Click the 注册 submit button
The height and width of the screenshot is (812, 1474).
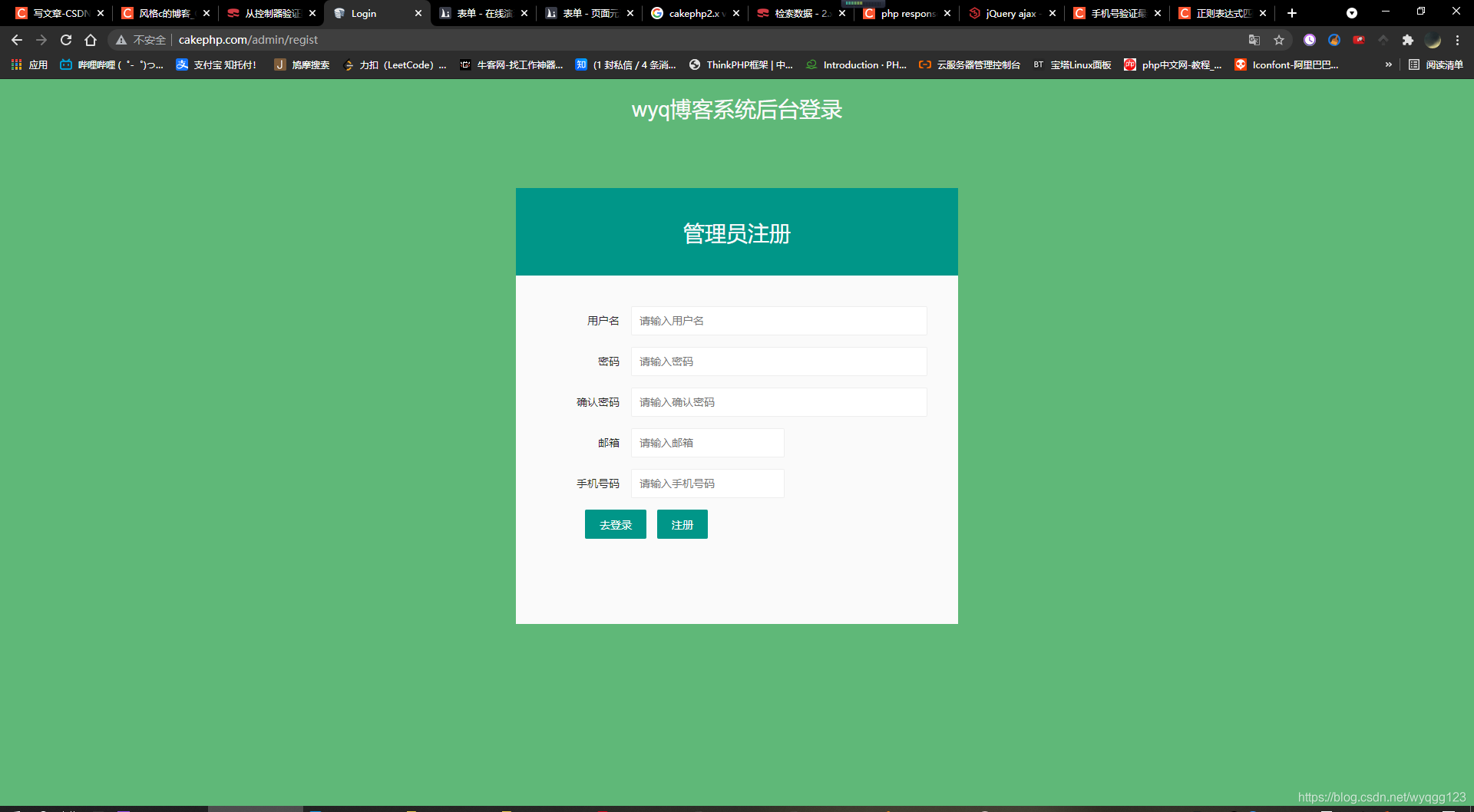(682, 524)
